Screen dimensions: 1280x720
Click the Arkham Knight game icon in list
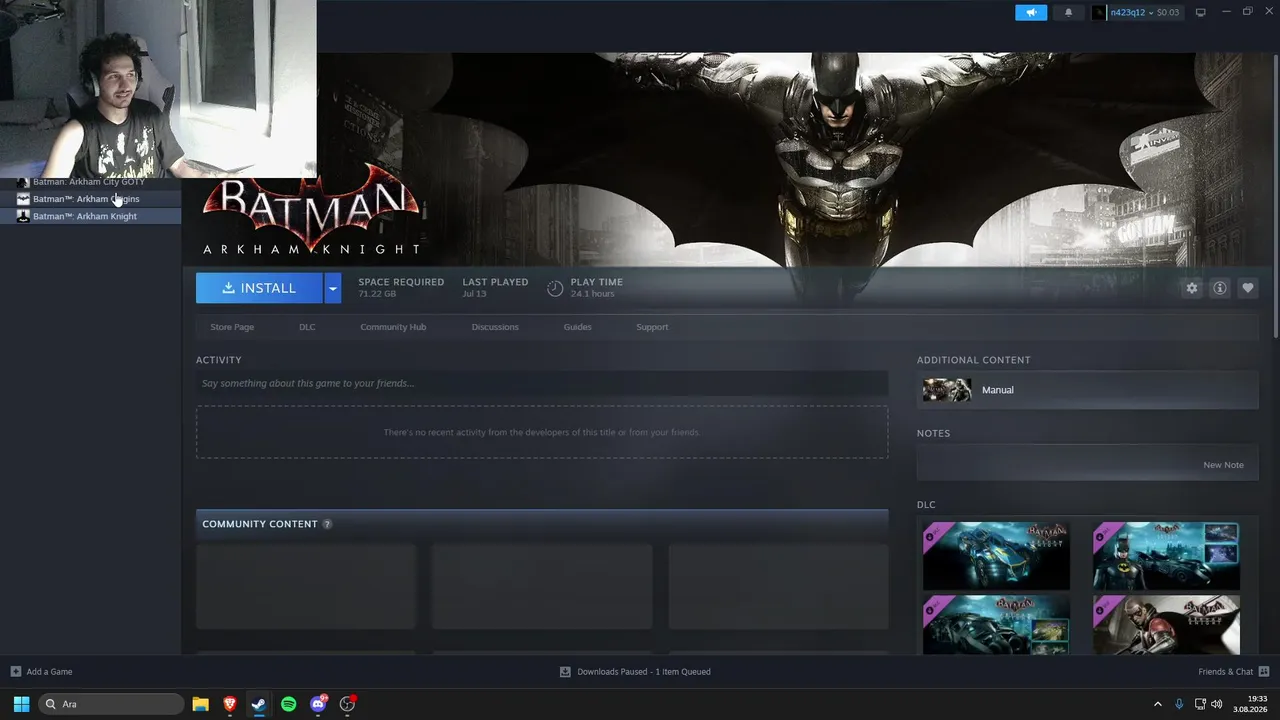pyautogui.click(x=23, y=216)
